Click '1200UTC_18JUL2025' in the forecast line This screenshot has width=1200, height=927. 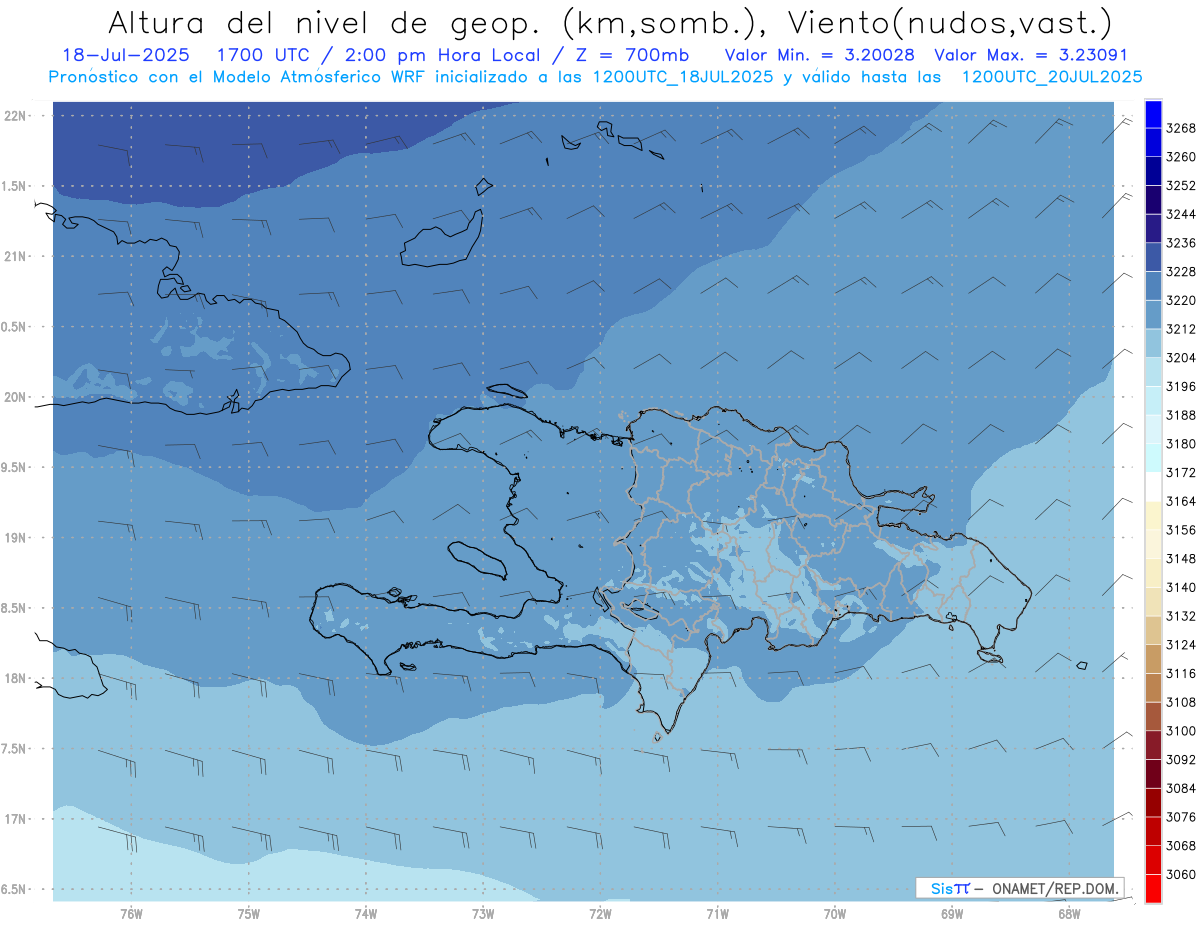683,76
